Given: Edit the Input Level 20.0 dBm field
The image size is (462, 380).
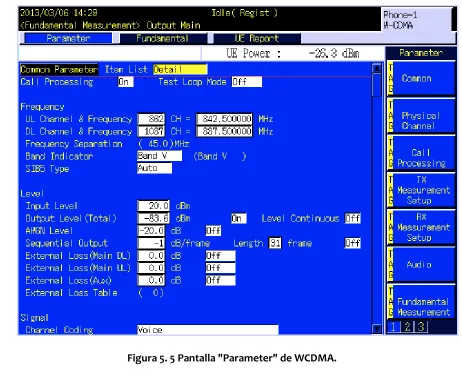Looking at the screenshot, I should pos(153,206).
